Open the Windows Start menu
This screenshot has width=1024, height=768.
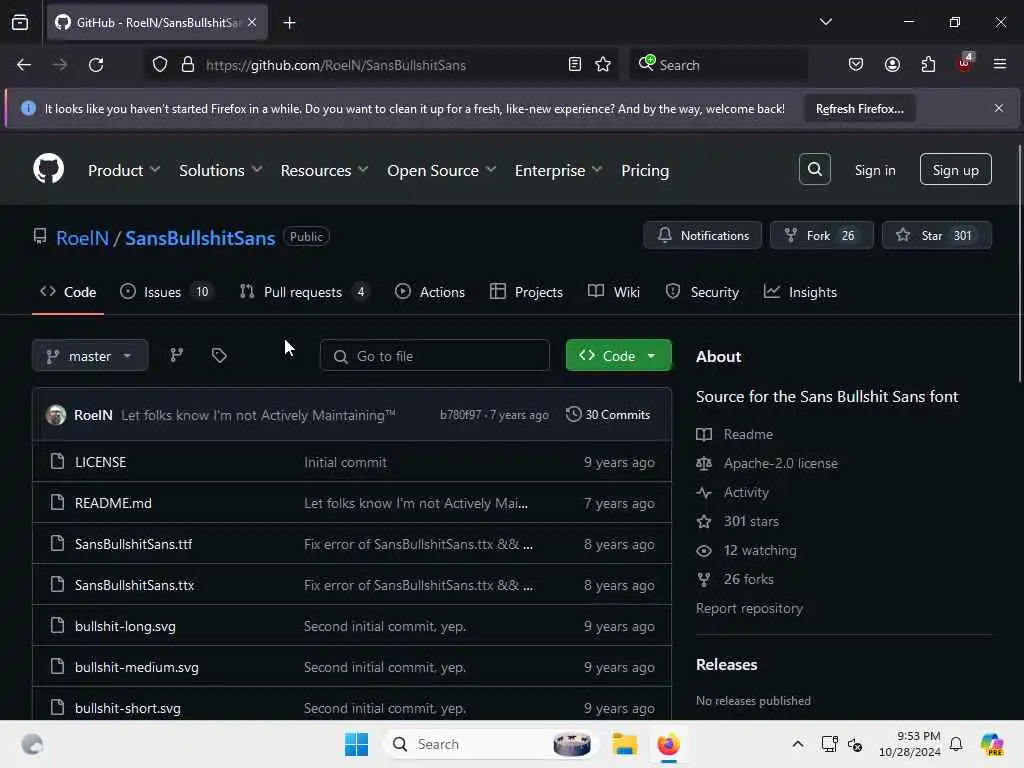357,744
